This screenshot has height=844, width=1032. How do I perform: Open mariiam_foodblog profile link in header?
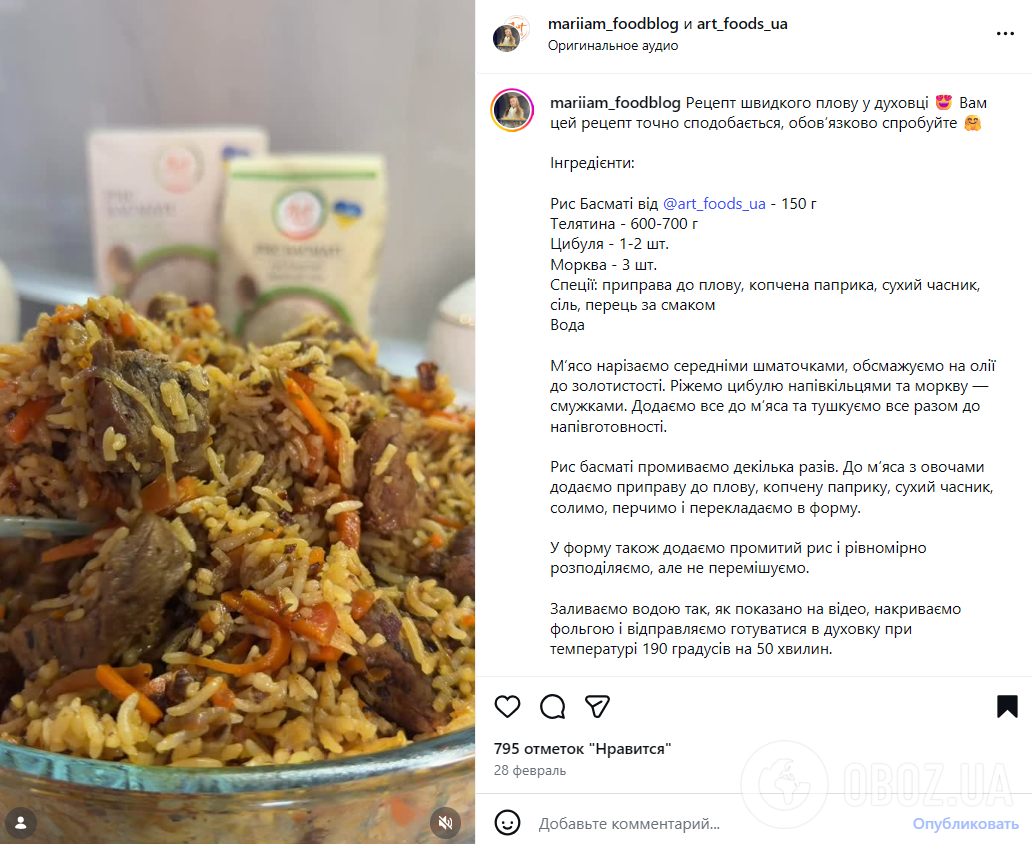click(x=613, y=24)
